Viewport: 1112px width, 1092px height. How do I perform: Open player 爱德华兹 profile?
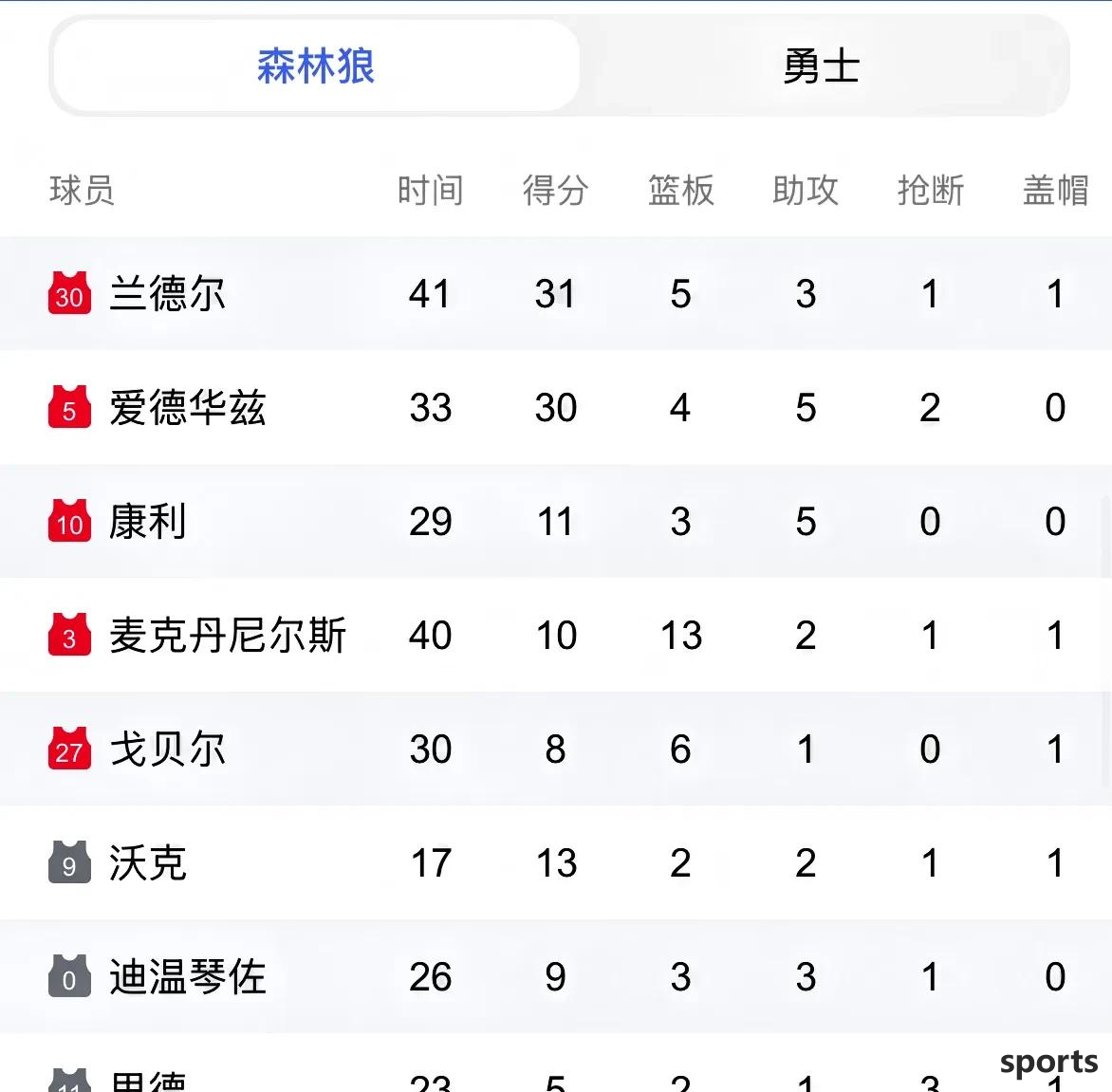188,407
